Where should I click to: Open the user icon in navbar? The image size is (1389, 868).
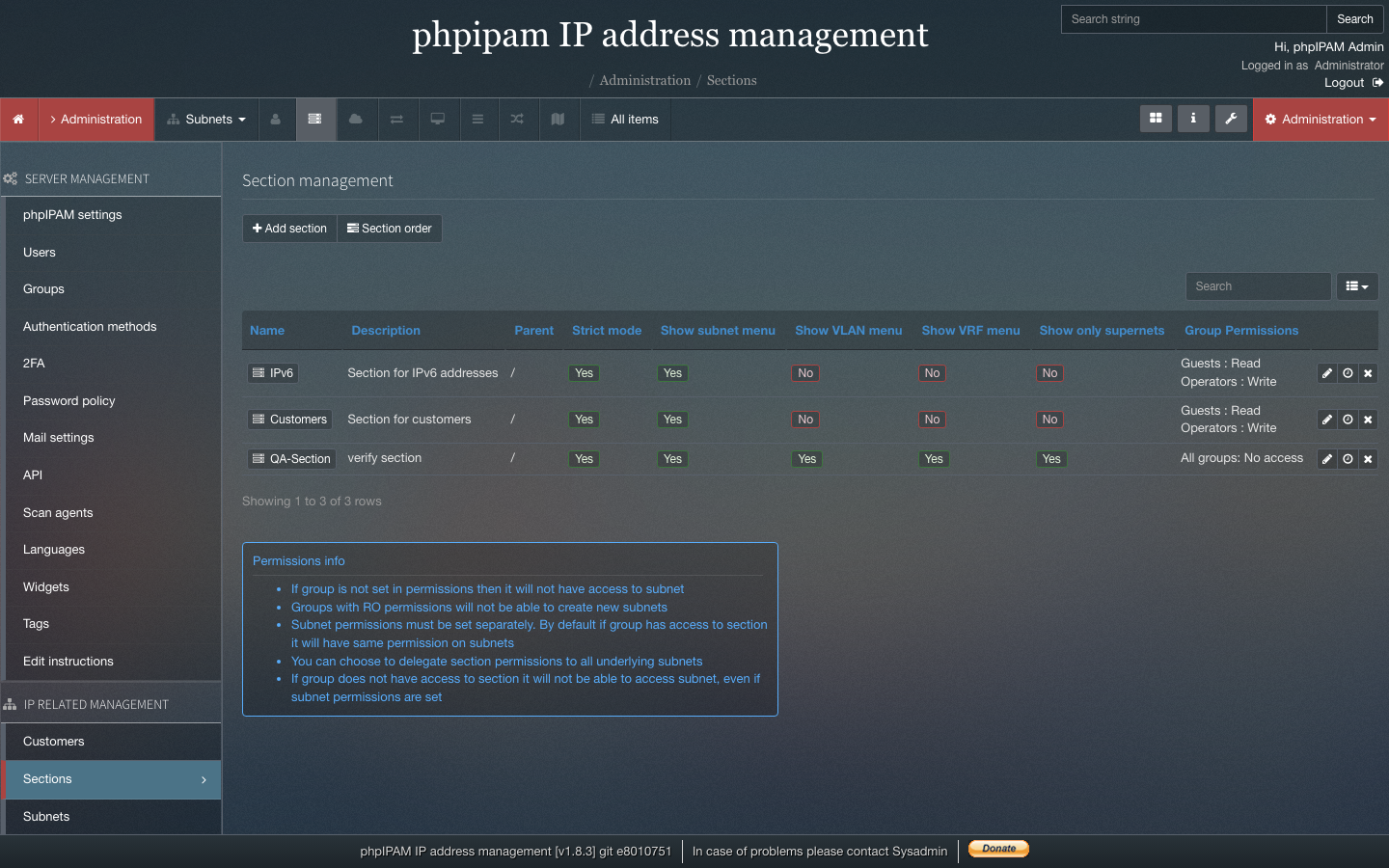point(276,120)
